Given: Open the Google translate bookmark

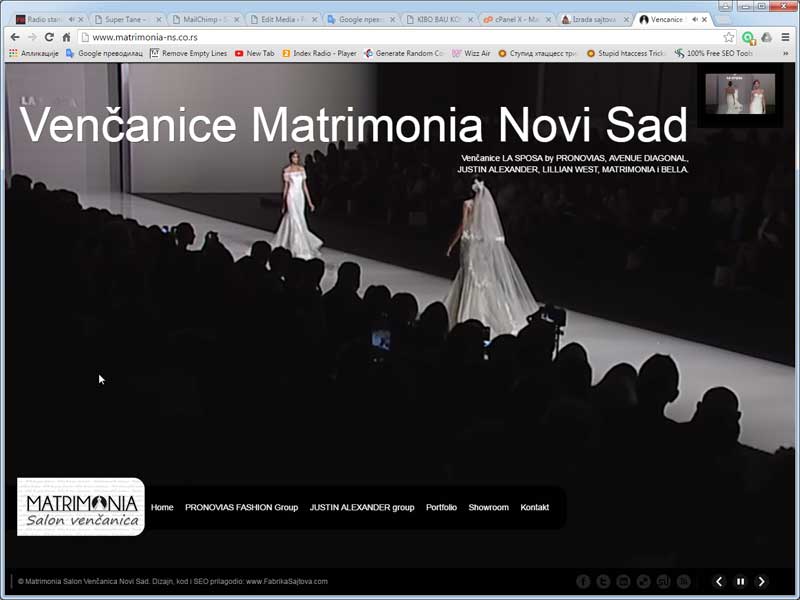Looking at the screenshot, I should (x=105, y=53).
